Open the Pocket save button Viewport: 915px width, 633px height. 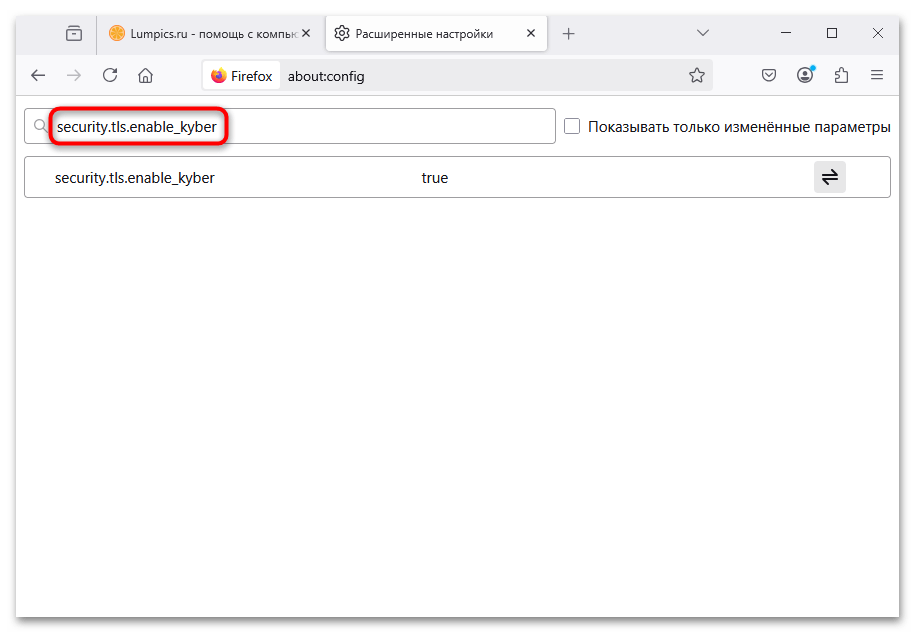pyautogui.click(x=769, y=75)
